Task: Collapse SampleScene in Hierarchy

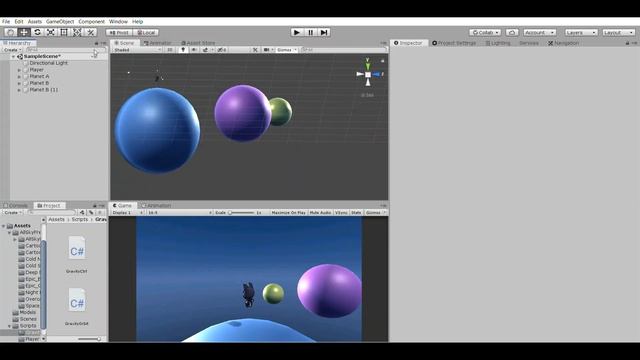Action: (x=13, y=56)
